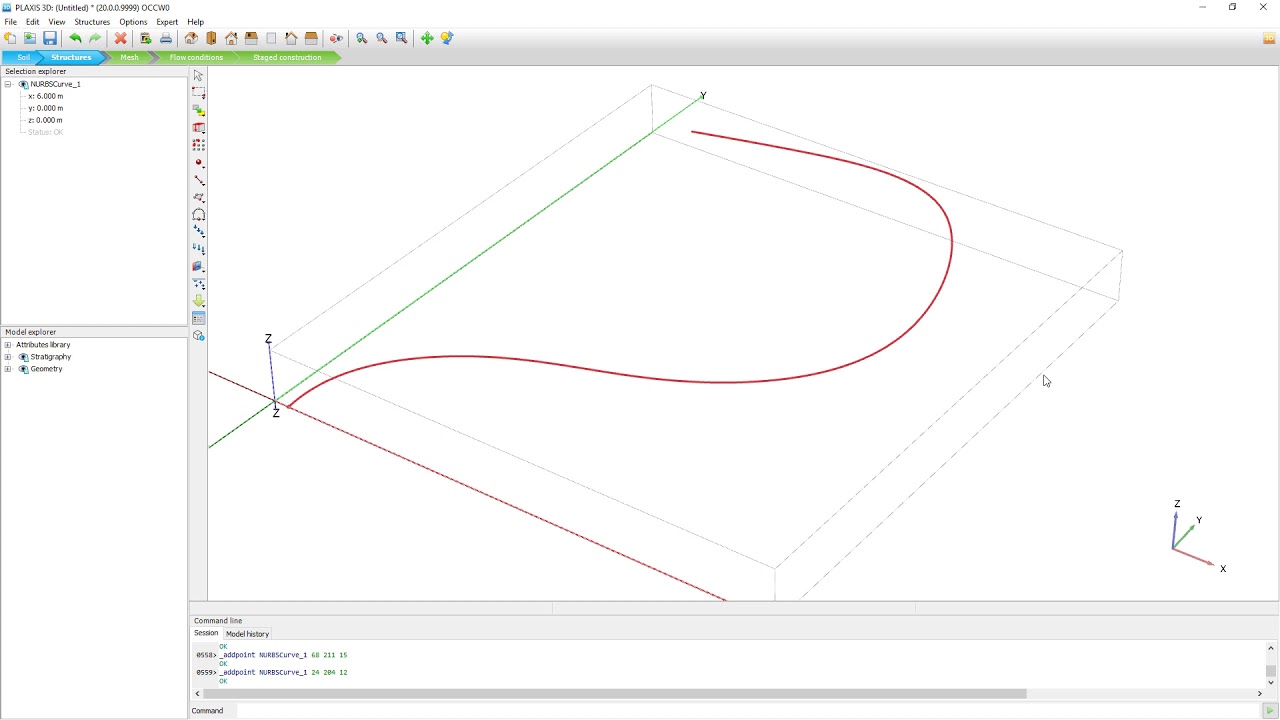Undo the last action
Image resolution: width=1280 pixels, height=720 pixels.
click(x=75, y=38)
